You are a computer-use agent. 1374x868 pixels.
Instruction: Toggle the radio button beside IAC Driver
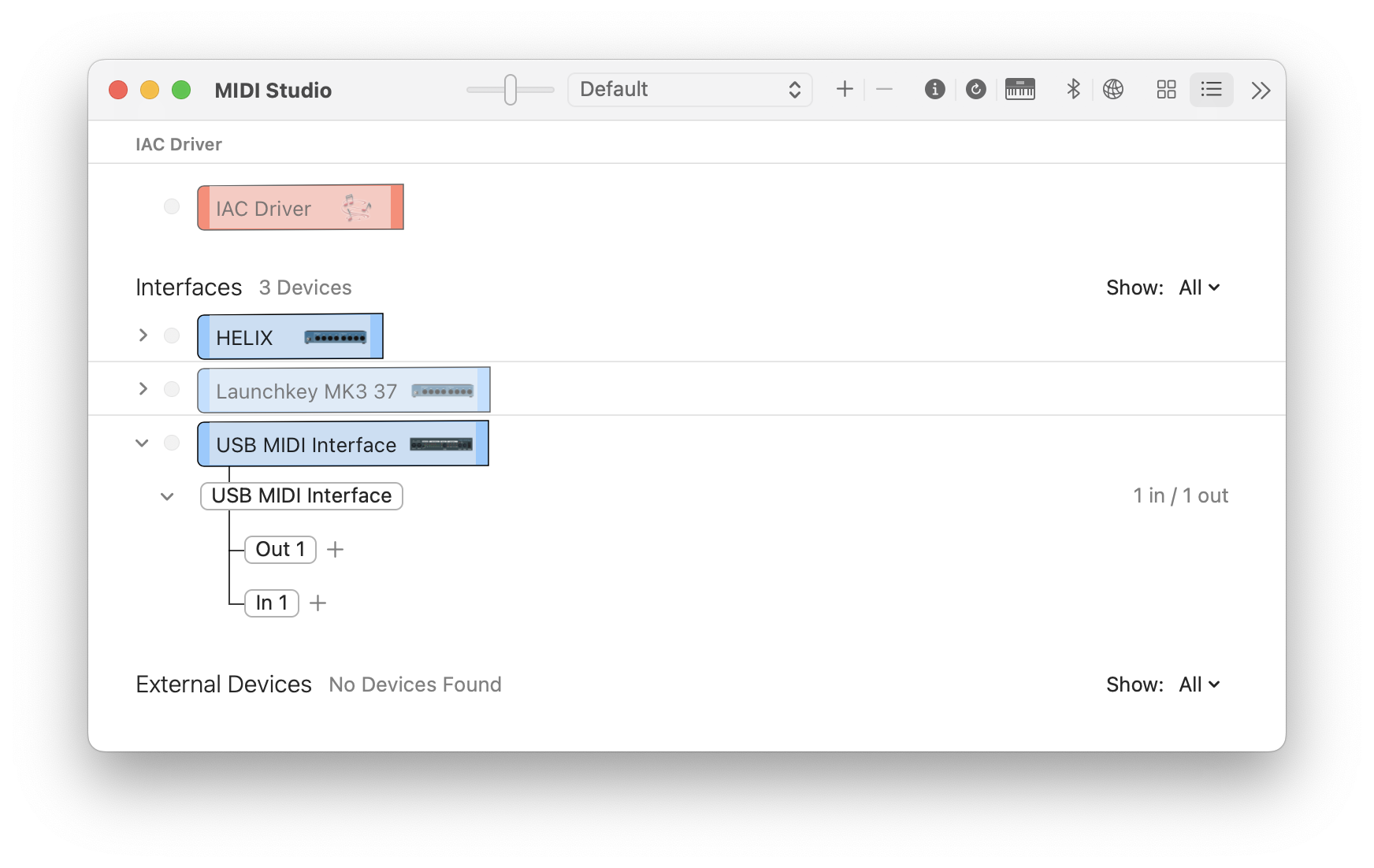click(172, 207)
